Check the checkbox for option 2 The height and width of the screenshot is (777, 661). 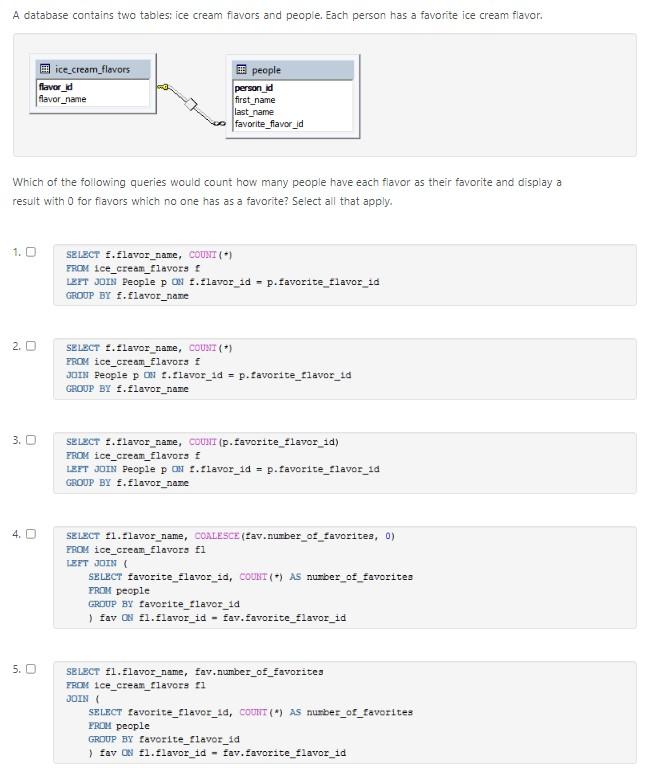tap(31, 345)
